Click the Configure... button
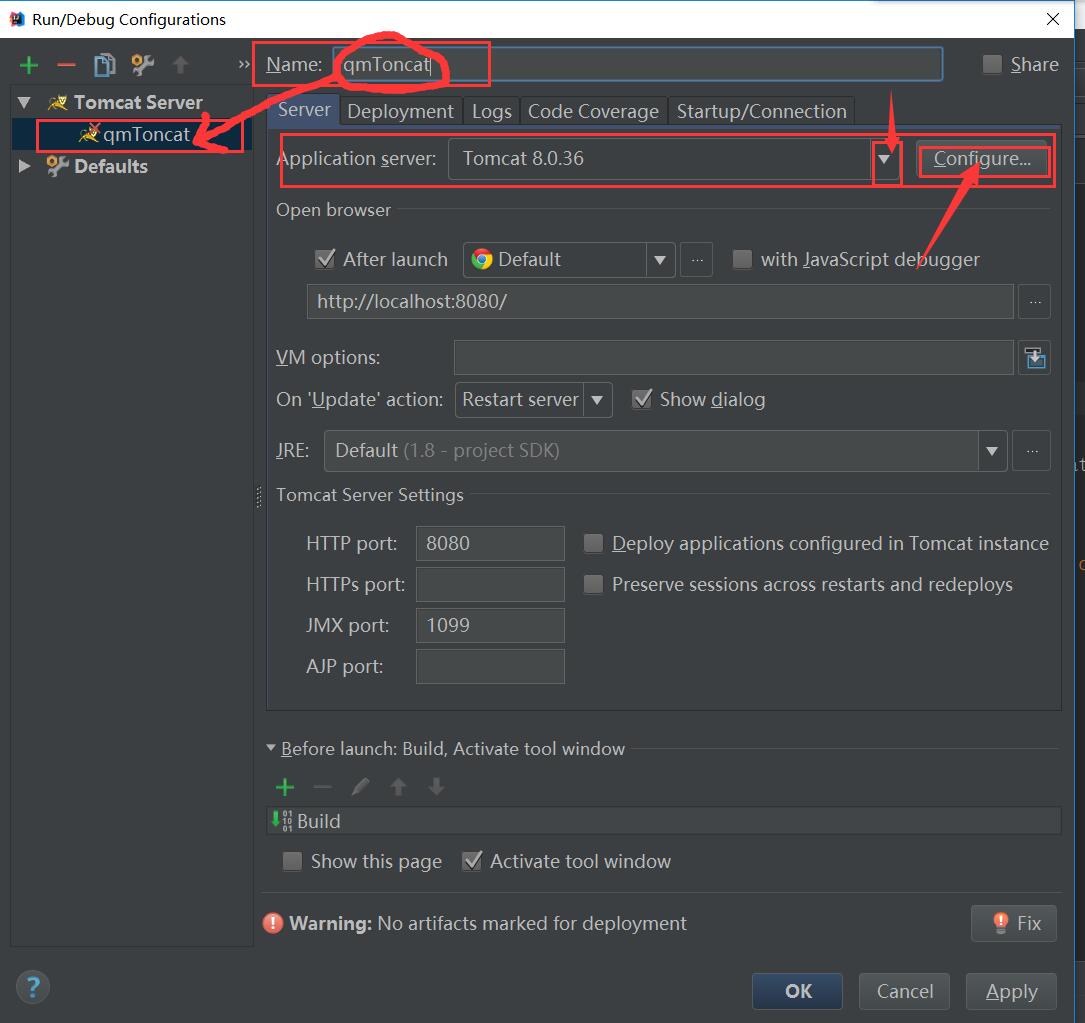 tap(982, 159)
